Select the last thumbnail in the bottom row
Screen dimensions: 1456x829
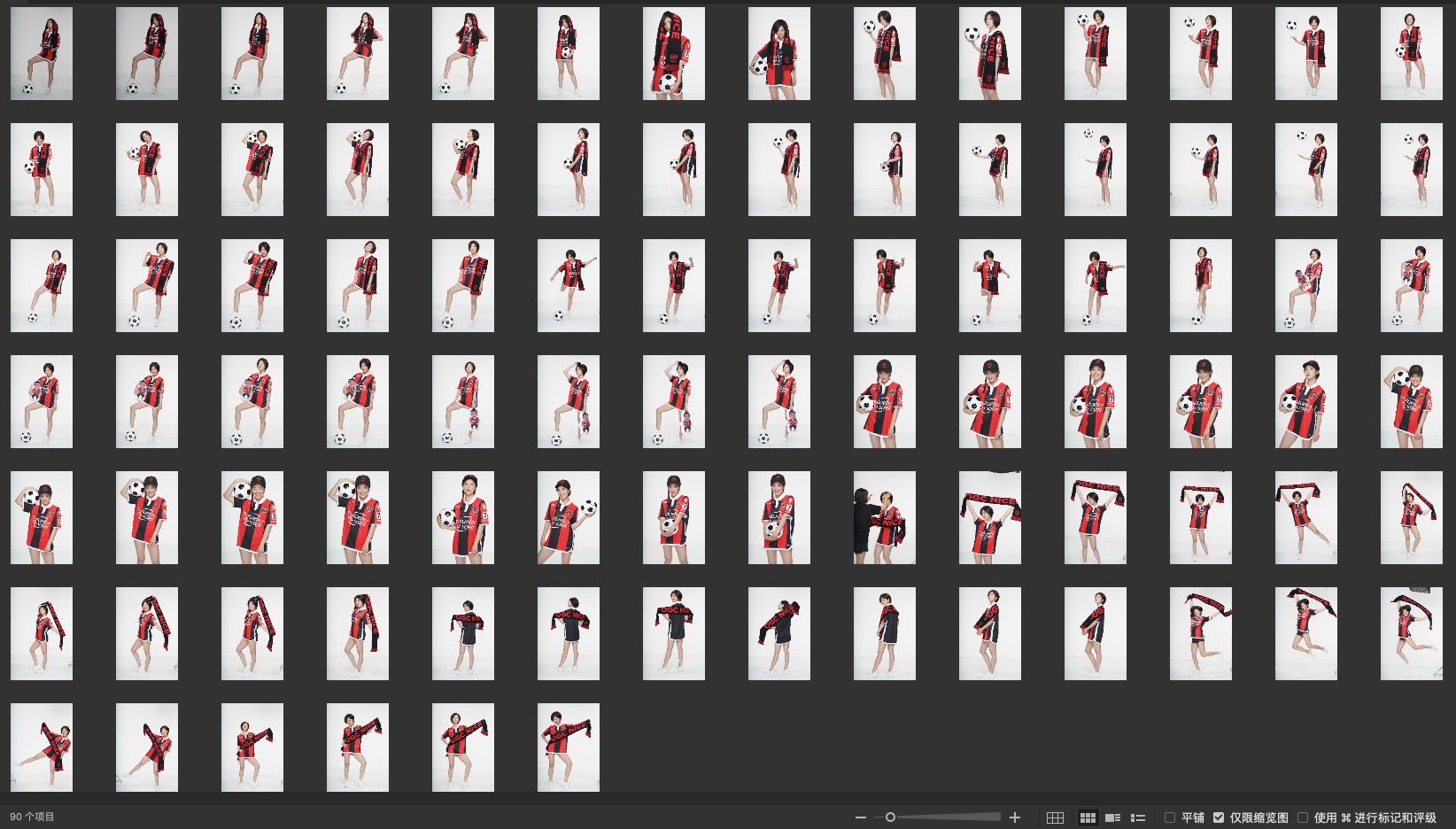coord(568,748)
